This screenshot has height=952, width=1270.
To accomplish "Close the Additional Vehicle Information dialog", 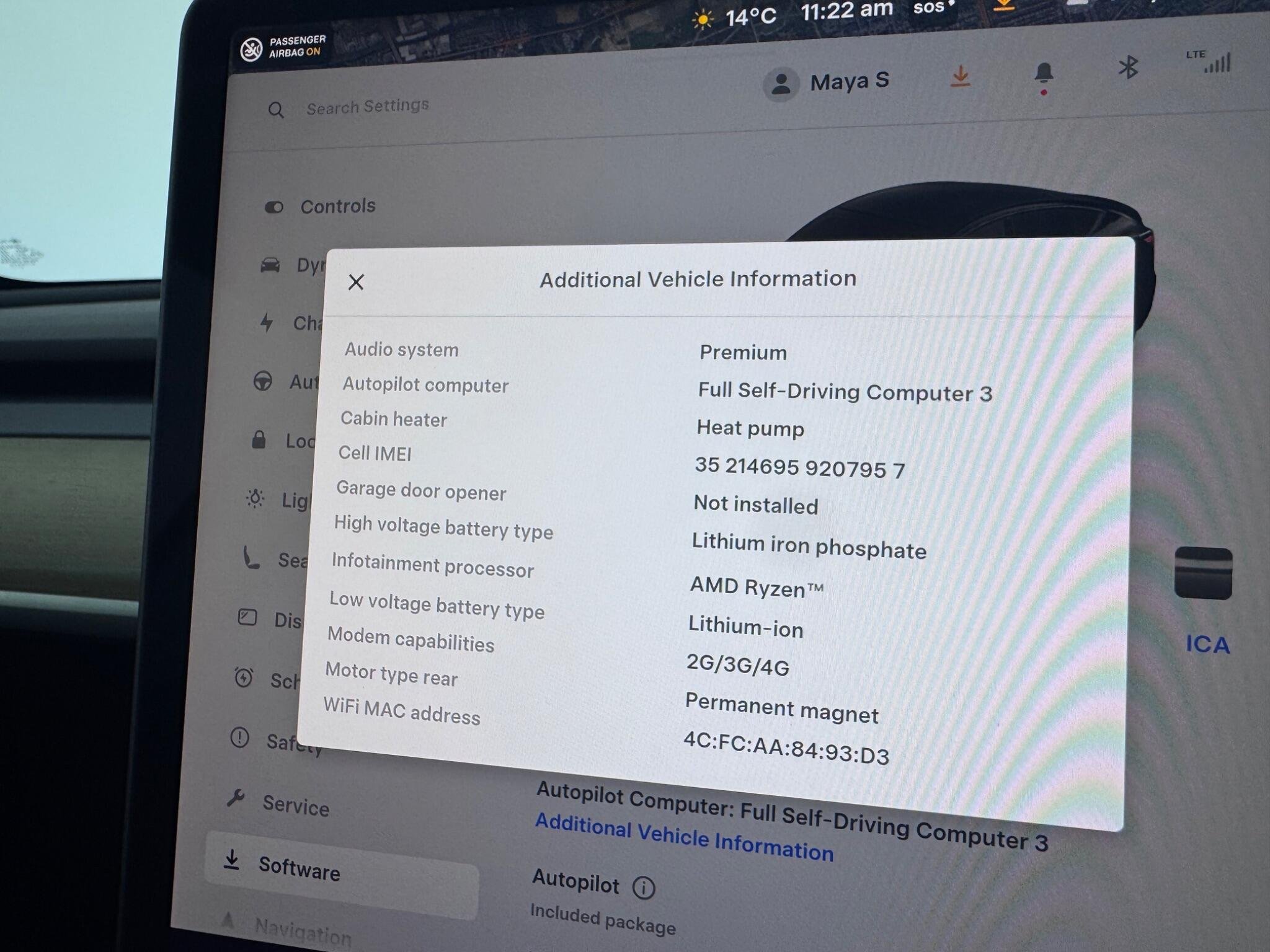I will 356,283.
